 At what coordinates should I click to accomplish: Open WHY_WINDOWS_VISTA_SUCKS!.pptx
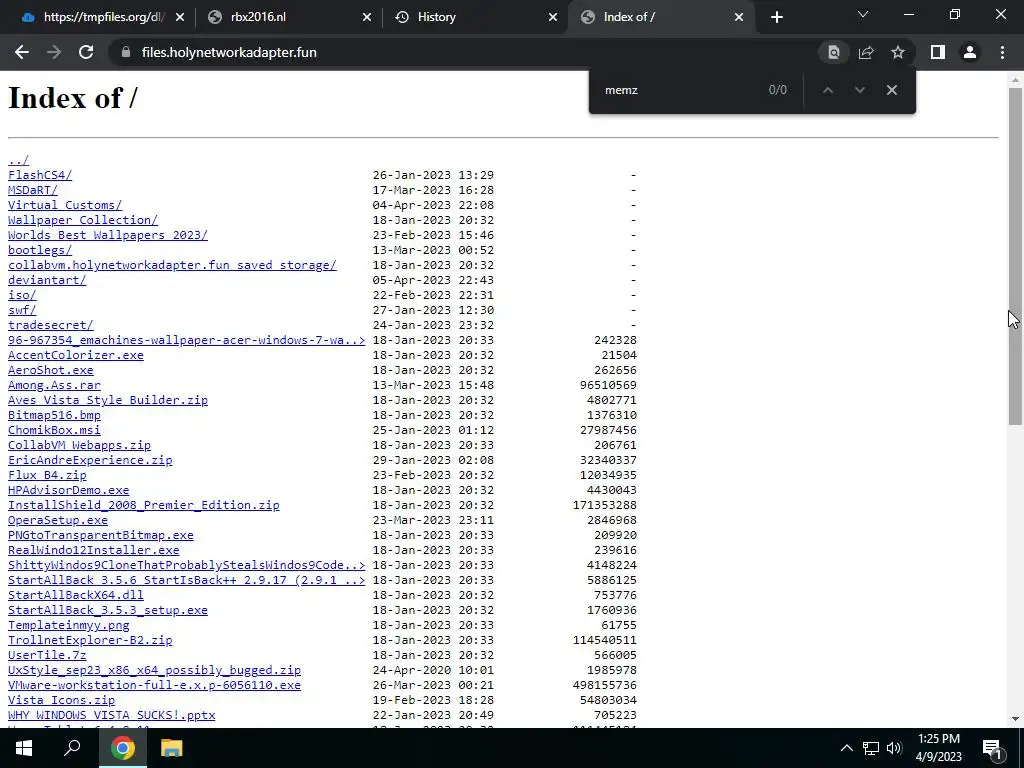tap(112, 716)
